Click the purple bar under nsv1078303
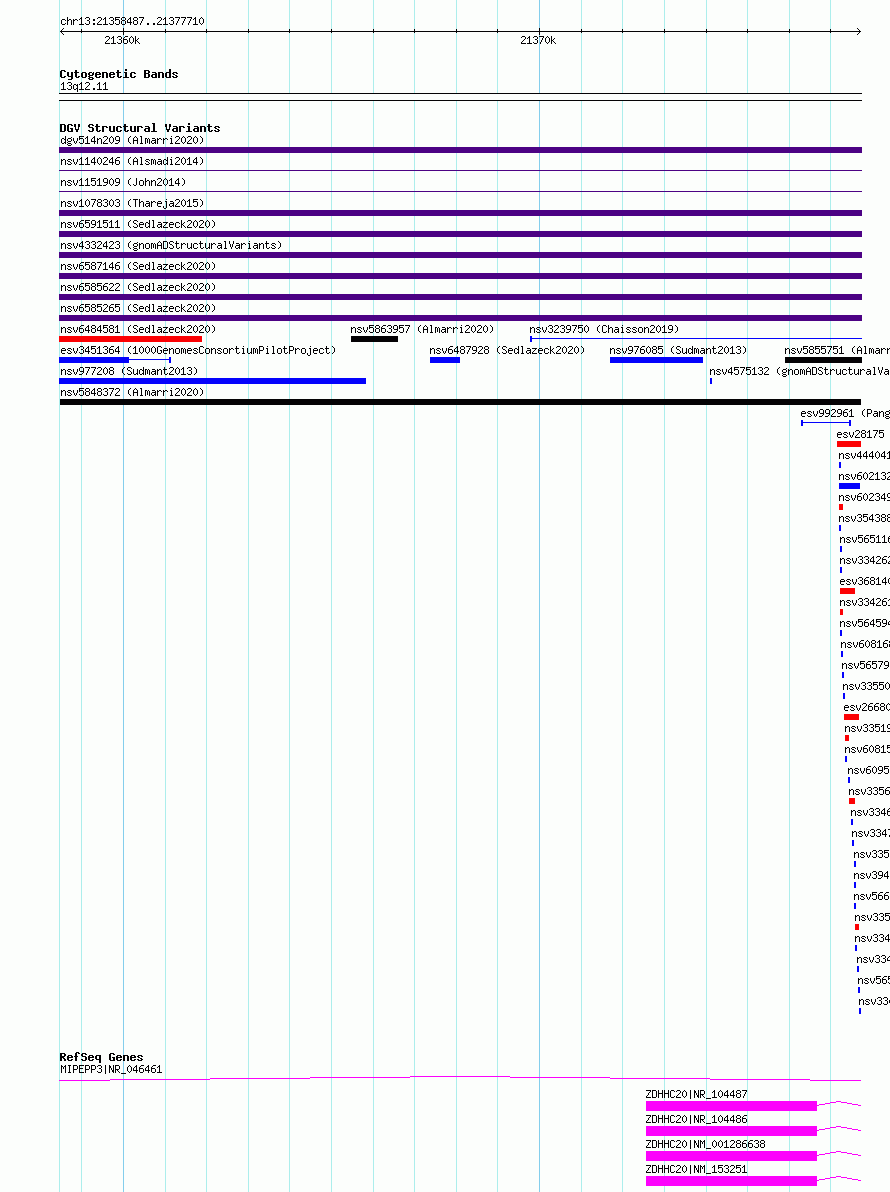This screenshot has width=890, height=1192. coord(461,214)
